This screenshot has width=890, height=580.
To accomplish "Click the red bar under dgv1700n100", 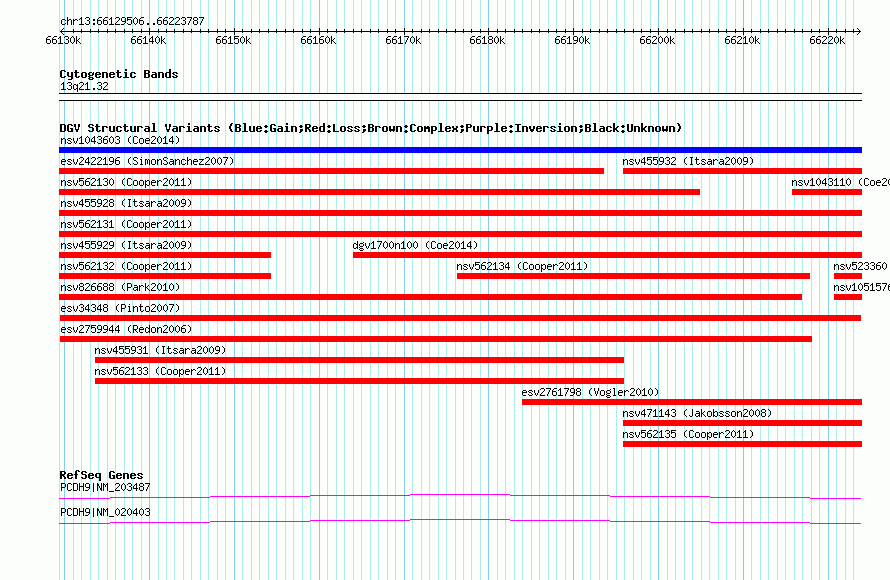I will [607, 255].
